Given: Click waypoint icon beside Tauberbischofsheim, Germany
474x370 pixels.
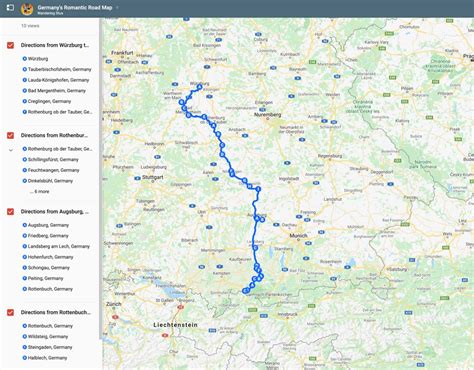Looking at the screenshot, I should (x=25, y=69).
